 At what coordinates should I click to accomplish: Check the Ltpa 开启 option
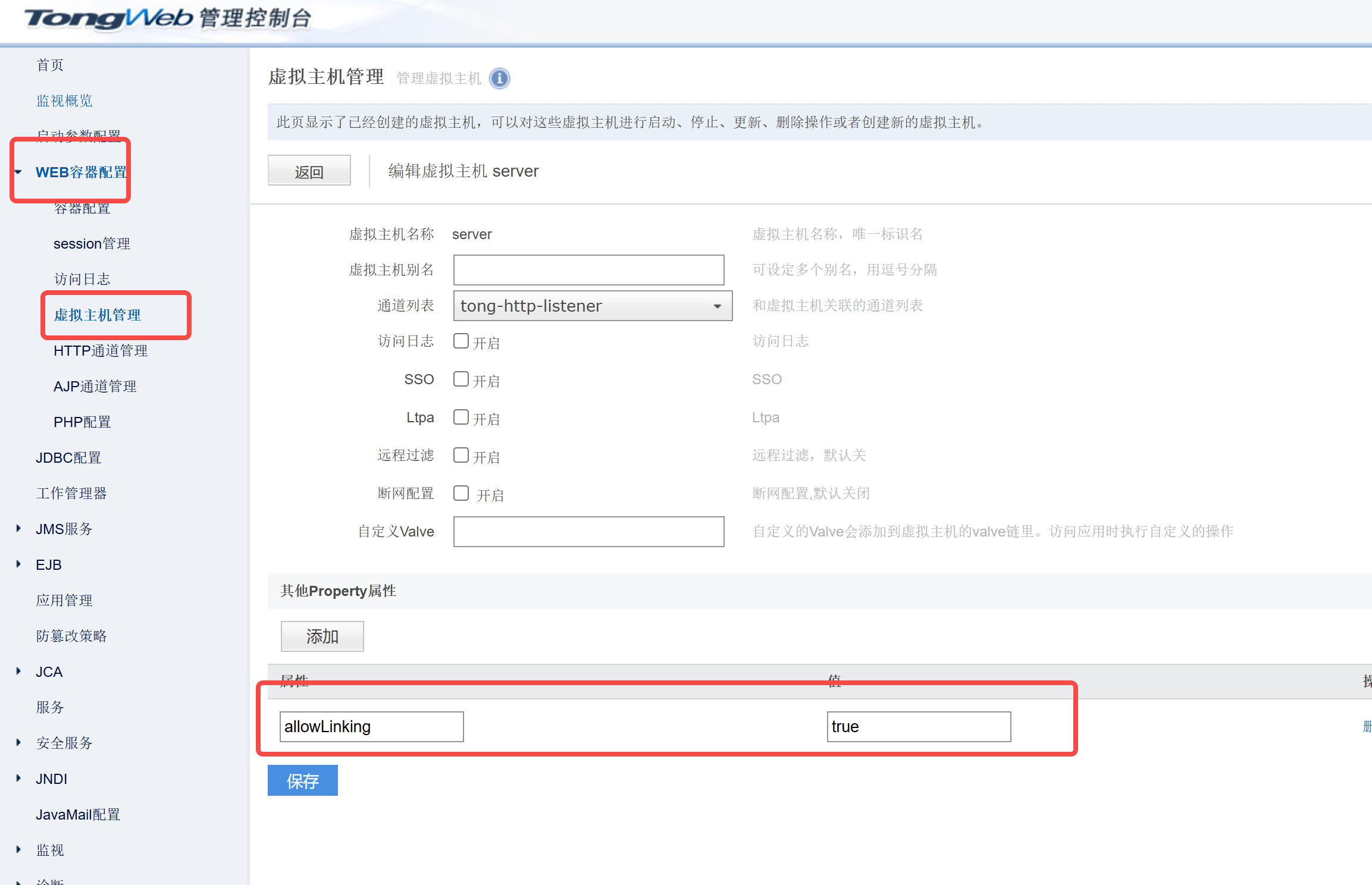tap(461, 417)
